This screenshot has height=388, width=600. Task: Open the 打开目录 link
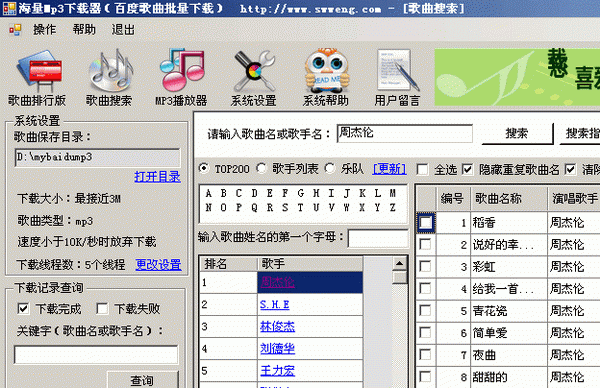pos(157,176)
